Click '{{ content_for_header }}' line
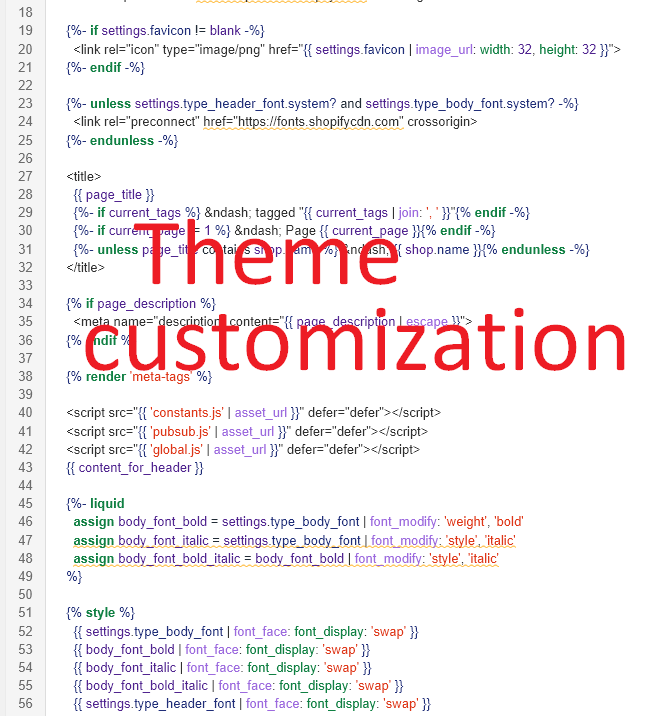The image size is (646, 716). point(135,468)
